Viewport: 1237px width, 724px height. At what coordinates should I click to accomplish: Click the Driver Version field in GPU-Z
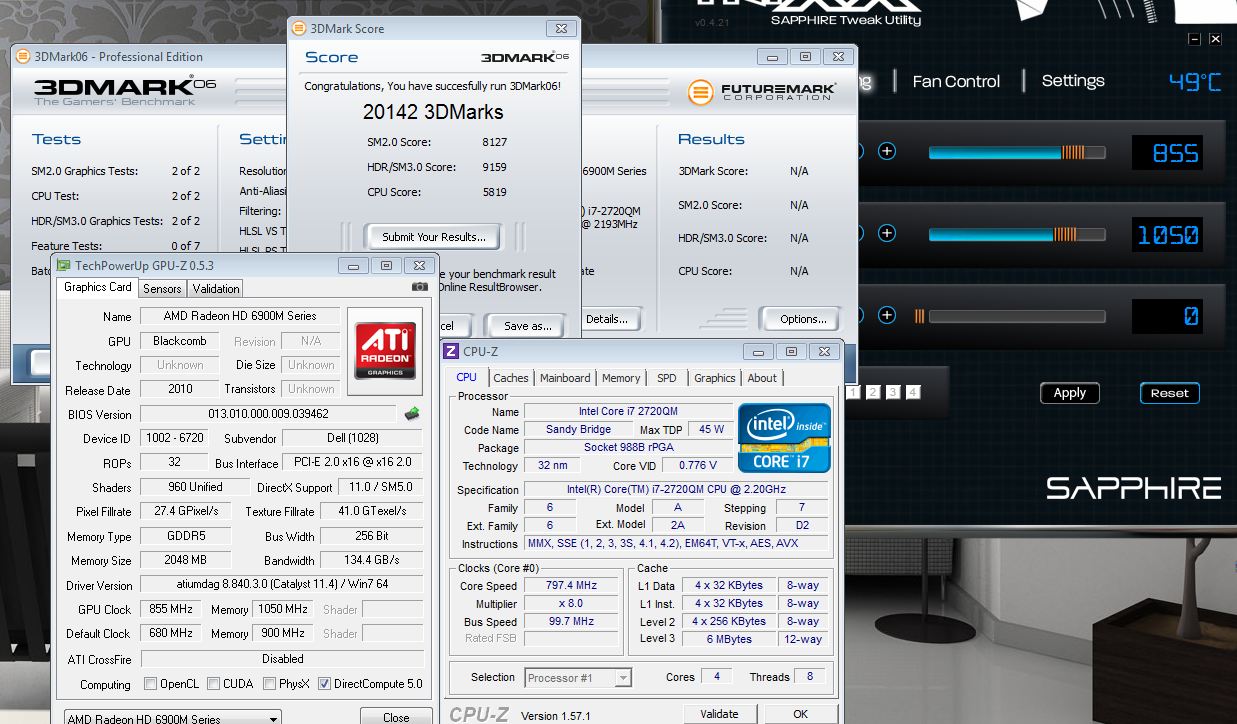pos(282,585)
